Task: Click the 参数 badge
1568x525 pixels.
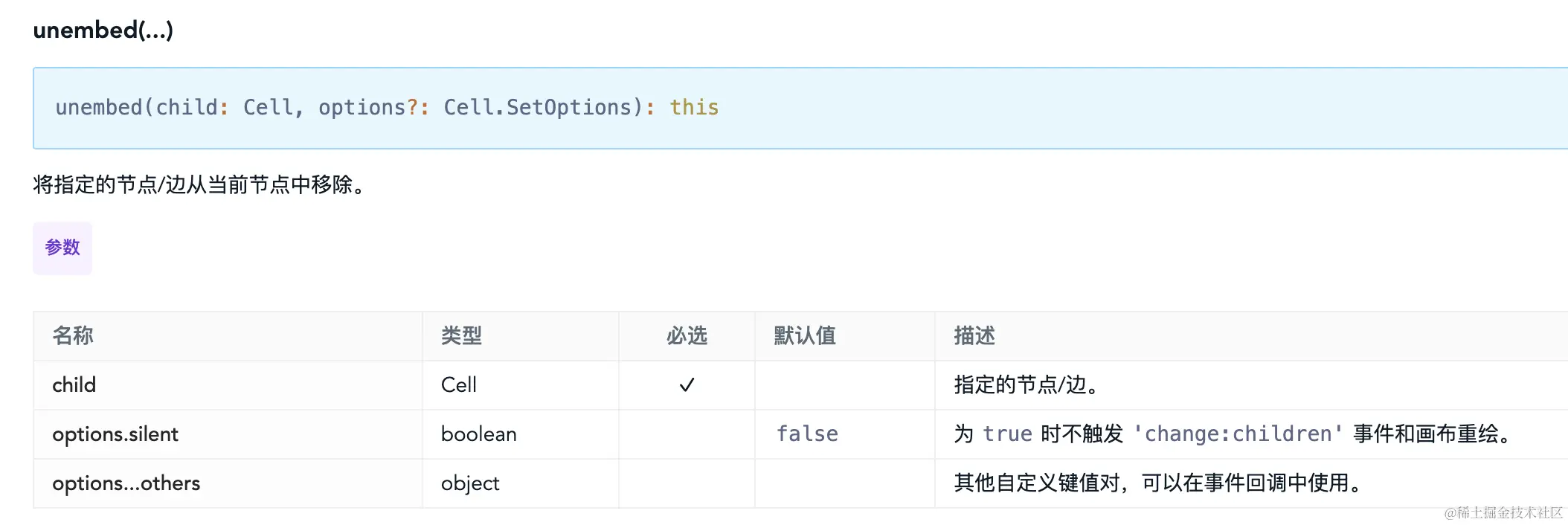Action: point(62,248)
